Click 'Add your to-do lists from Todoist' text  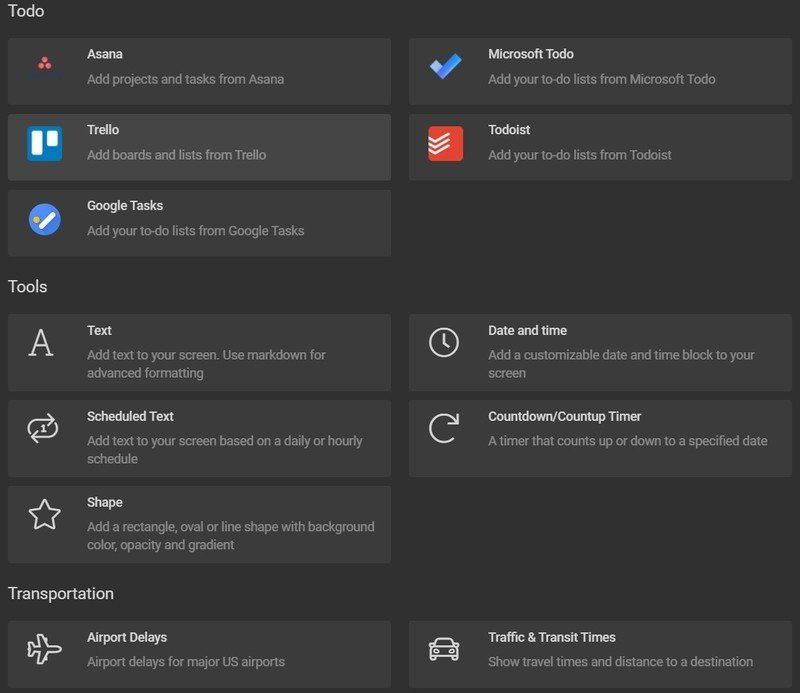pos(580,155)
